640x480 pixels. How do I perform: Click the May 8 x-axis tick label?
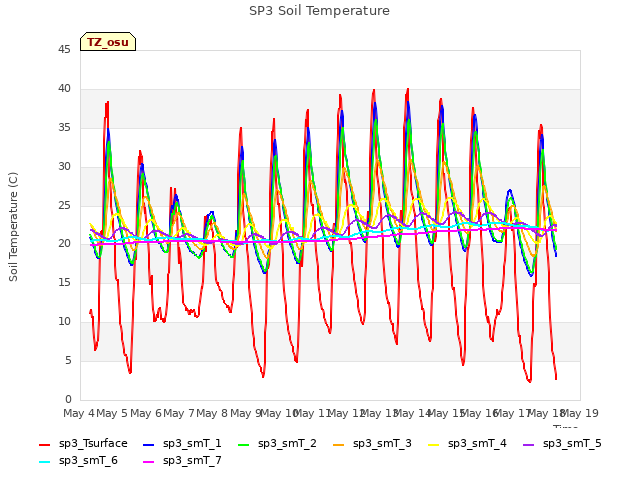tap(212, 413)
